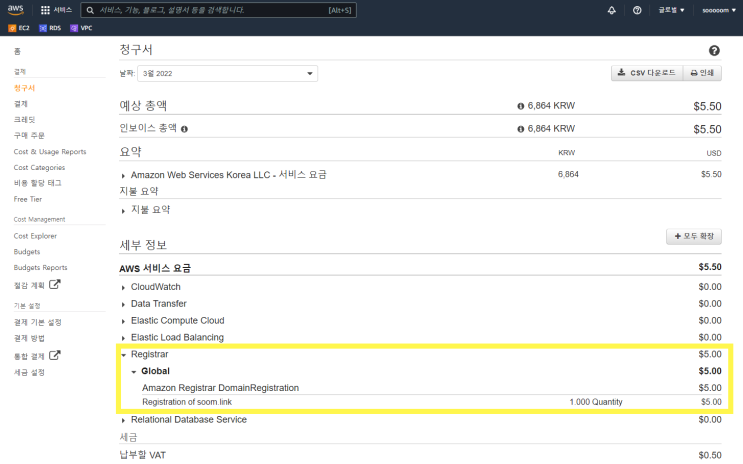Click the 1.000 Quantity value

[x=596, y=402]
